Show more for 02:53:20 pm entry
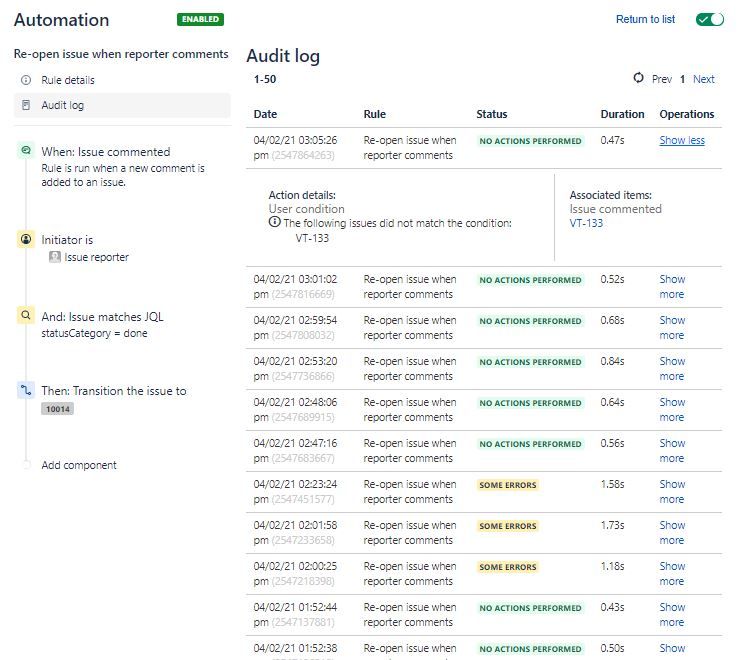 click(x=672, y=369)
